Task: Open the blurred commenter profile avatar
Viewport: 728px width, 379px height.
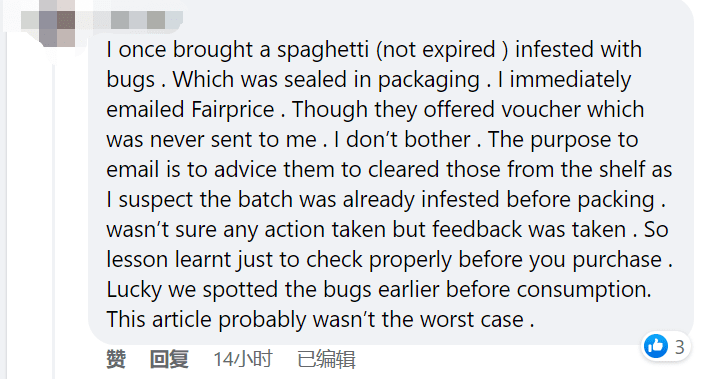Action: pos(57,23)
